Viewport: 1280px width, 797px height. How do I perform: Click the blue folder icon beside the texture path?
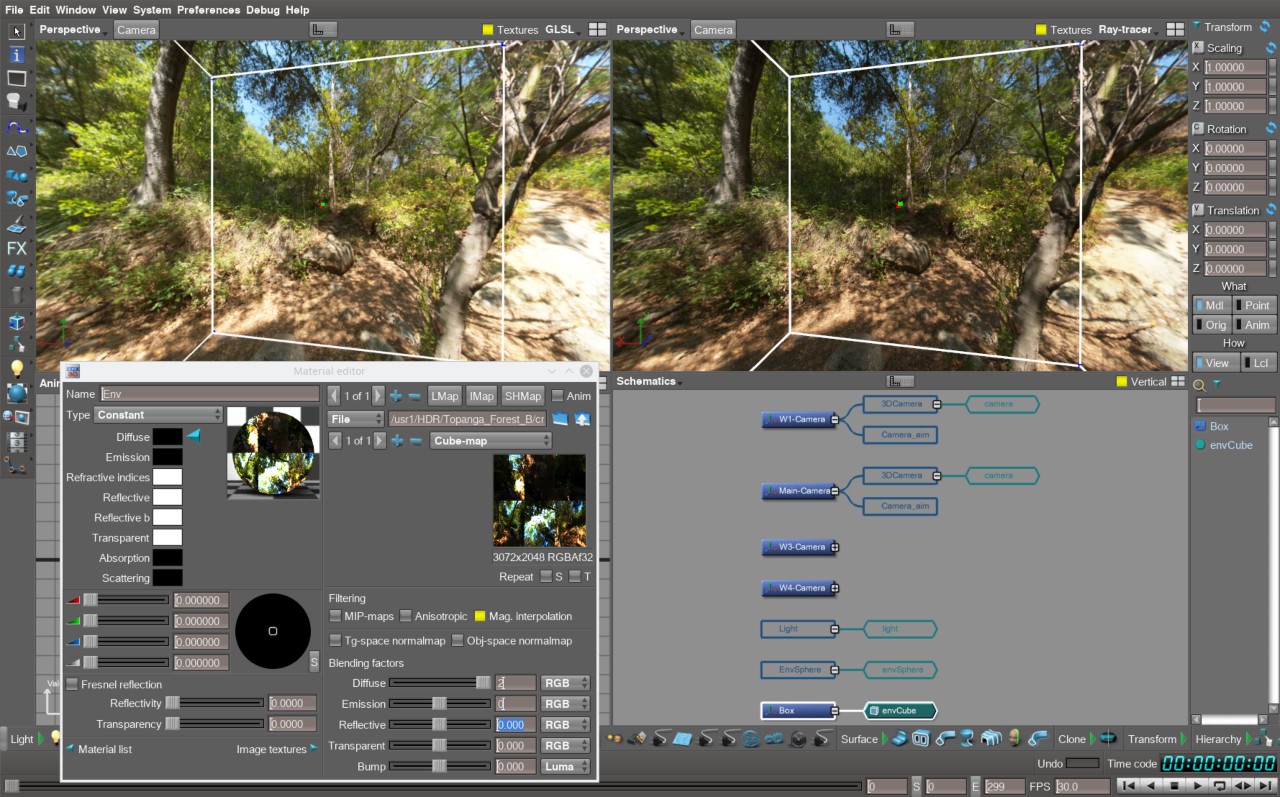560,418
